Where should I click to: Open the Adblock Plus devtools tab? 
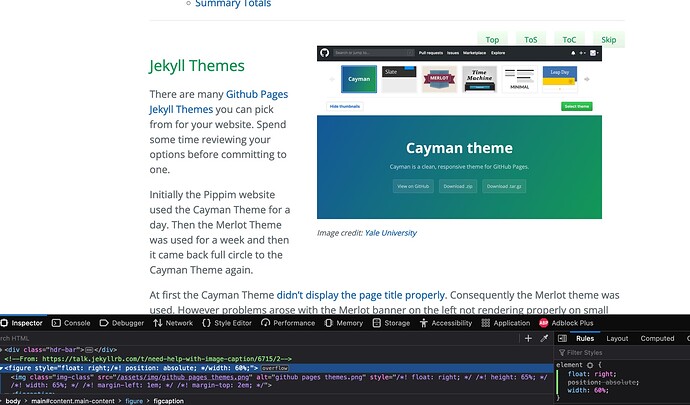click(566, 323)
